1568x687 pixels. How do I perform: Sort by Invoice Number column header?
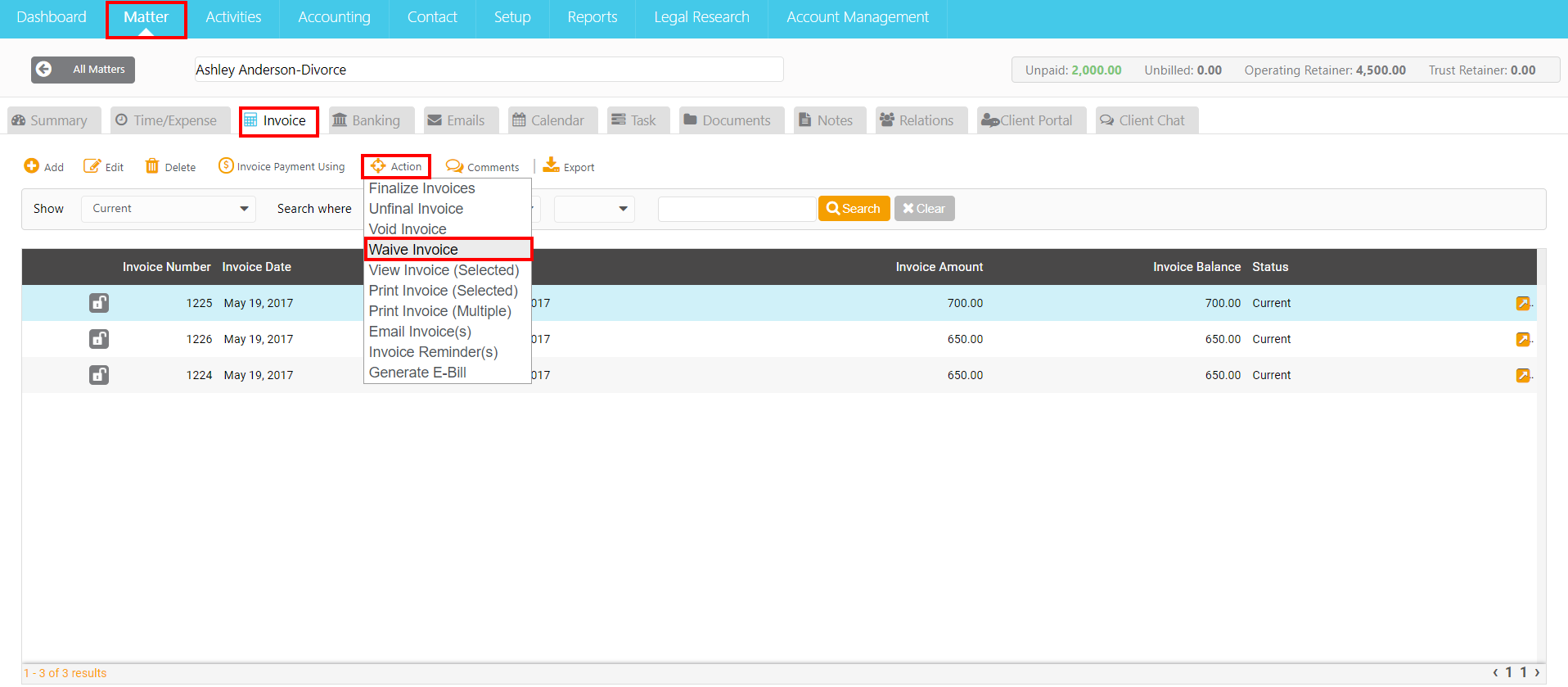pos(167,267)
